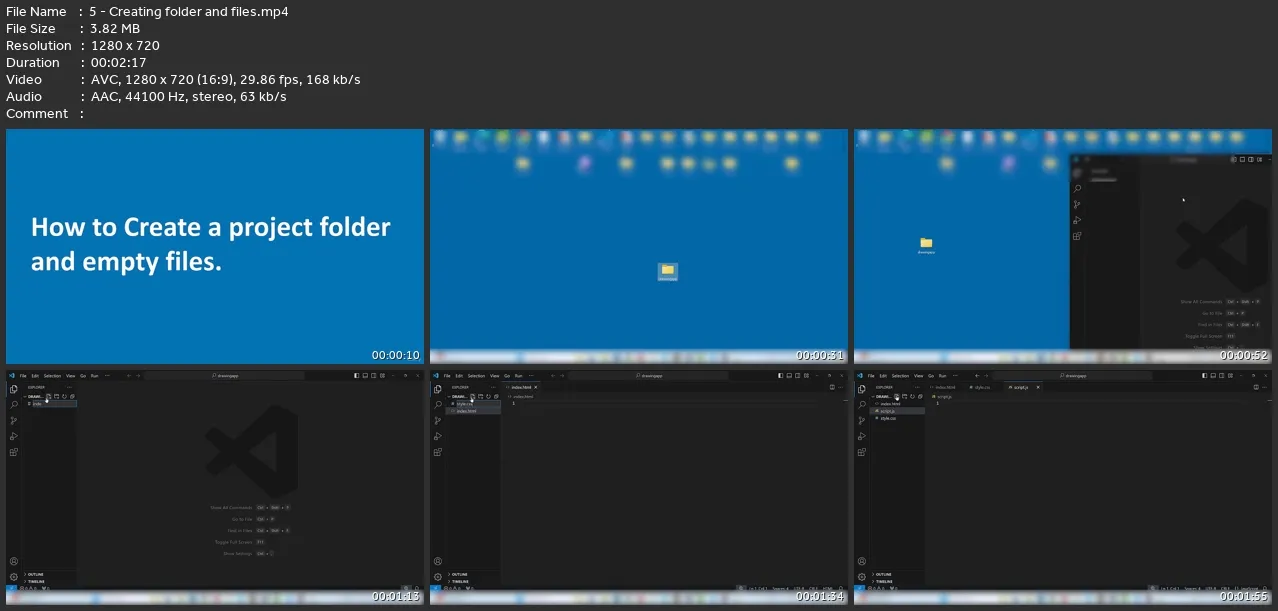This screenshot has width=1278, height=611.
Task: Collapse project folder header in 00:01:34 frame
Action: click(x=459, y=396)
